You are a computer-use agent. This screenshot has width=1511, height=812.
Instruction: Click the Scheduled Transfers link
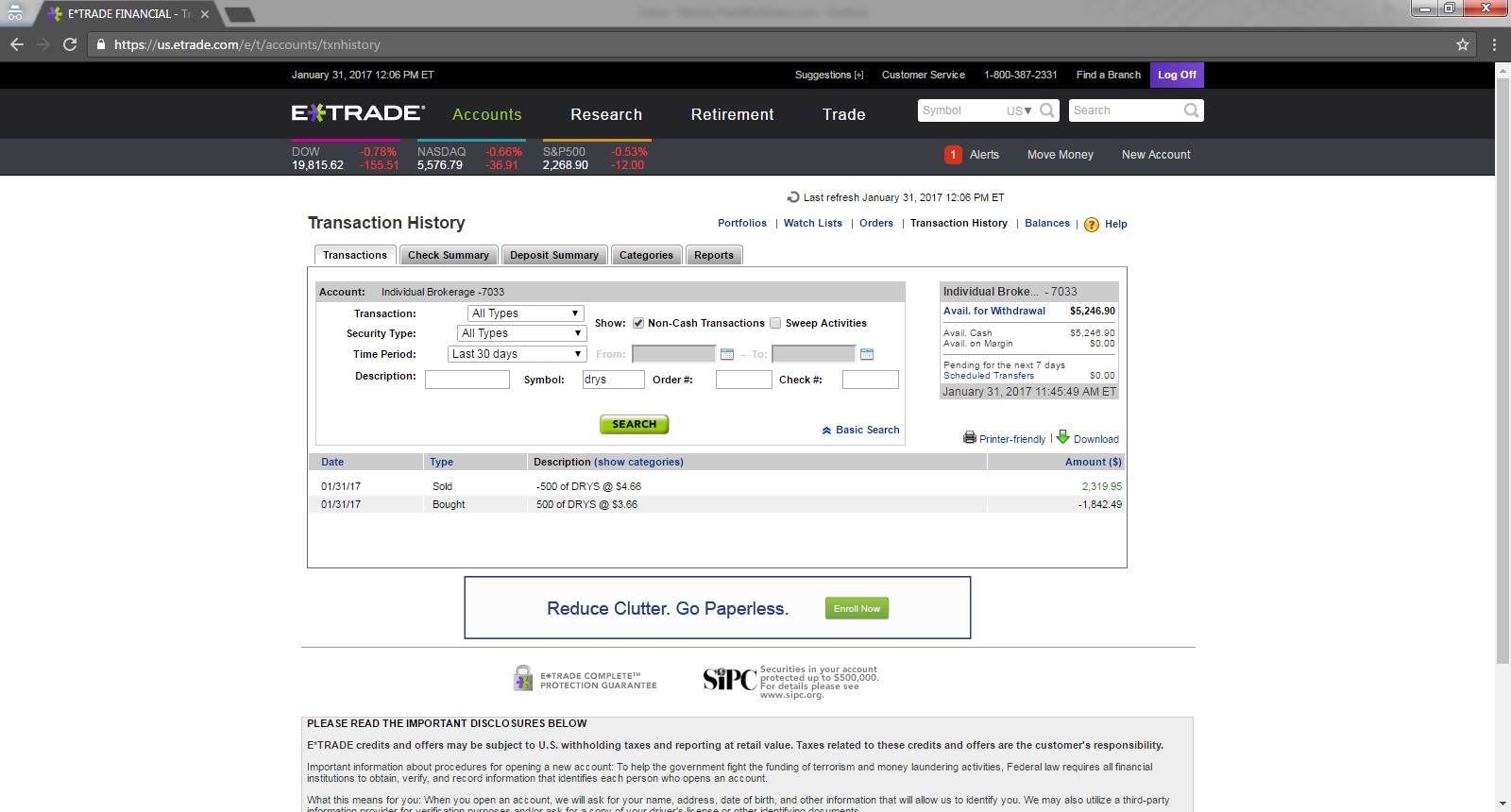coord(989,376)
